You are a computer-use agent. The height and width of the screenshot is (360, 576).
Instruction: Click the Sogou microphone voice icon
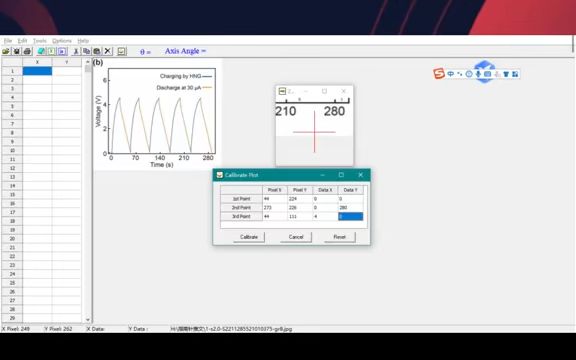point(478,74)
